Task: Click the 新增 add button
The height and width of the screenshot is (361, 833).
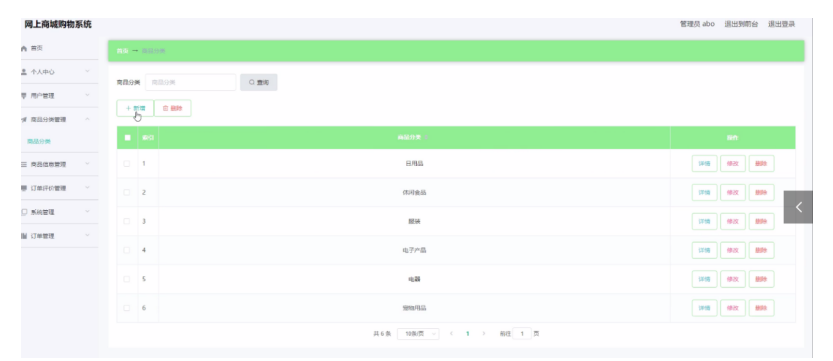Action: tap(135, 108)
